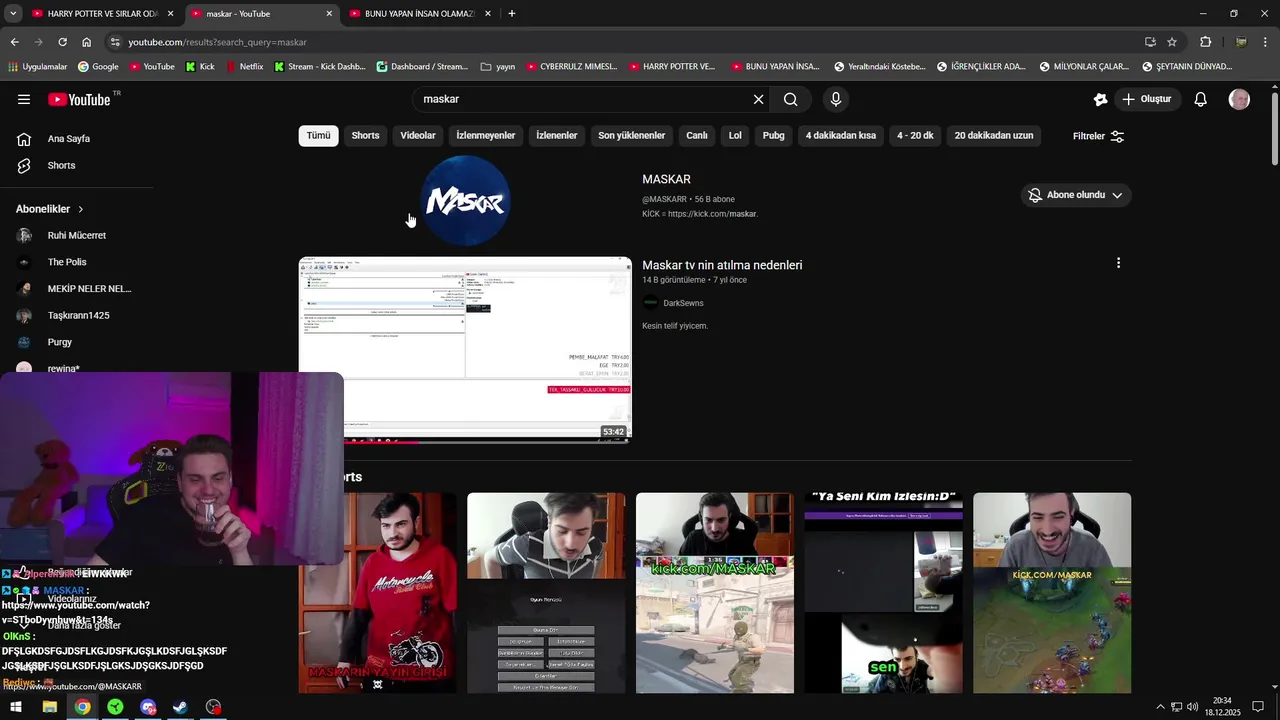Clear the search box text
Screen dimensions: 1280x720
(x=758, y=99)
